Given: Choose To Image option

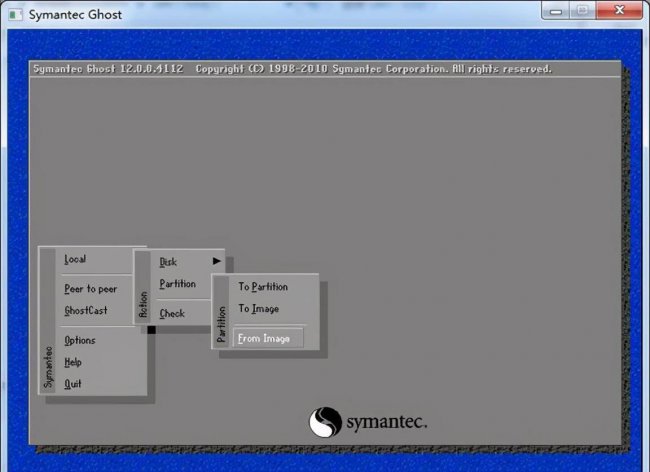Looking at the screenshot, I should pyautogui.click(x=258, y=309).
